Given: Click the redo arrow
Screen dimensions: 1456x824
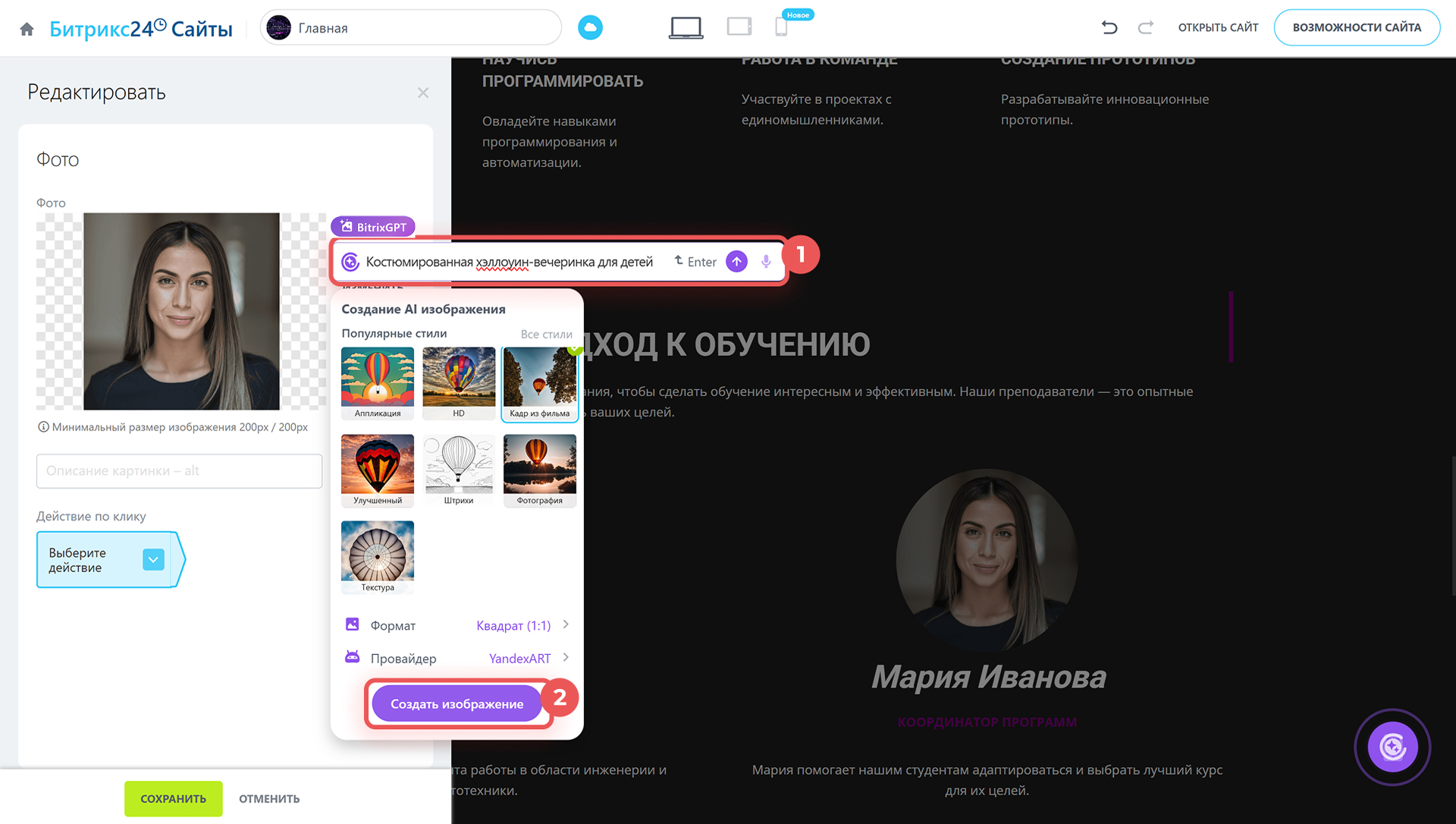Looking at the screenshot, I should tap(1145, 28).
